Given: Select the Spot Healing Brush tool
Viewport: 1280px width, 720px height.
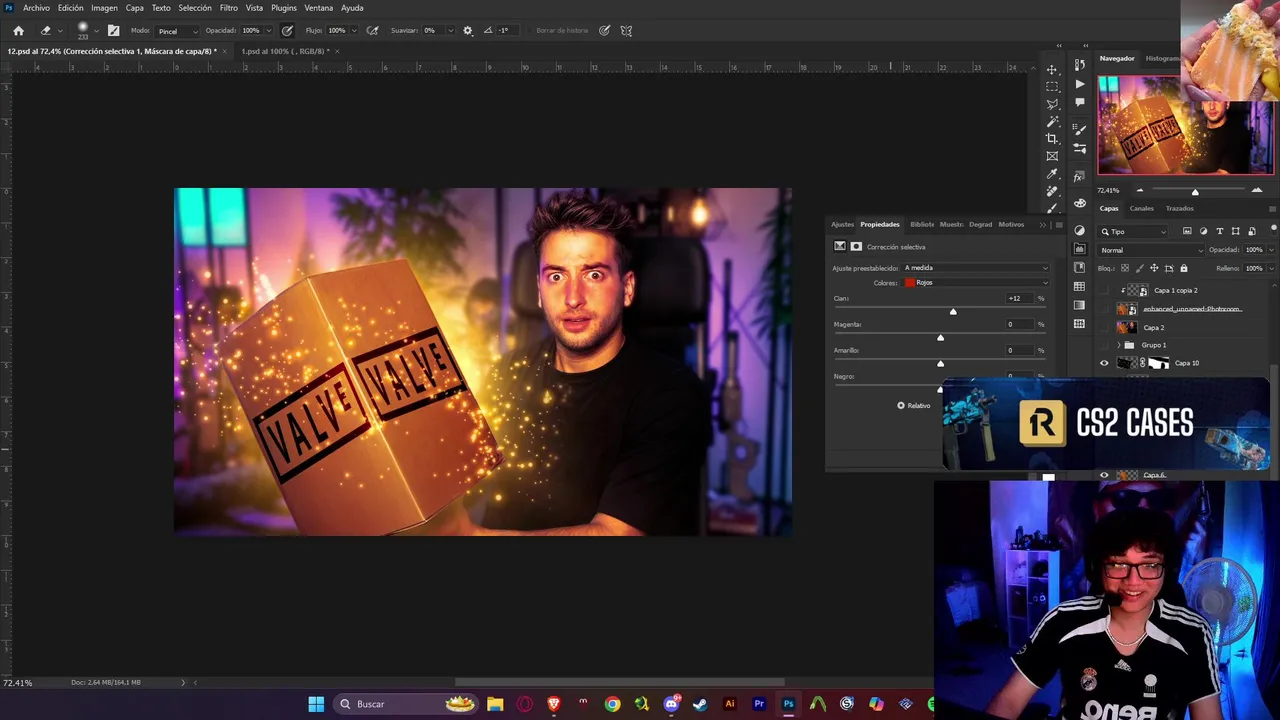Looking at the screenshot, I should click(x=1052, y=191).
